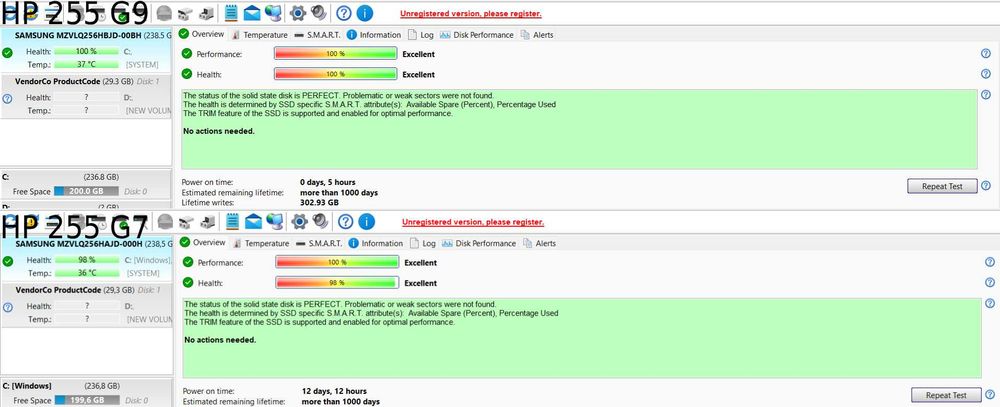Click question icon beside lower VendorCo Health row

point(8,307)
